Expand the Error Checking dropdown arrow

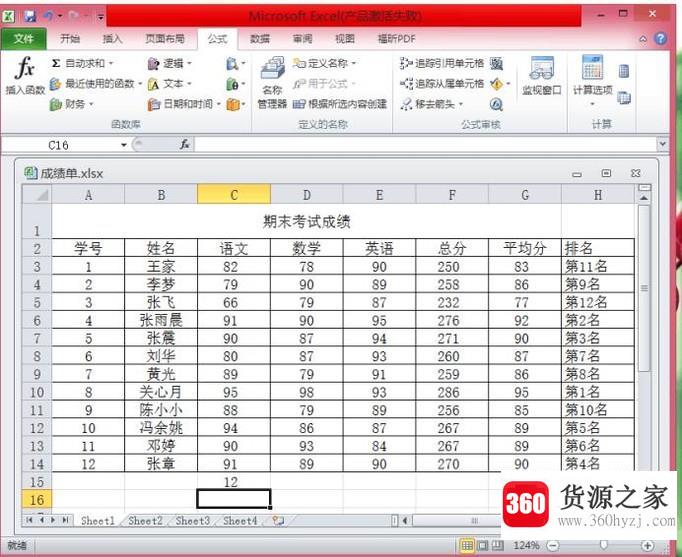(508, 84)
